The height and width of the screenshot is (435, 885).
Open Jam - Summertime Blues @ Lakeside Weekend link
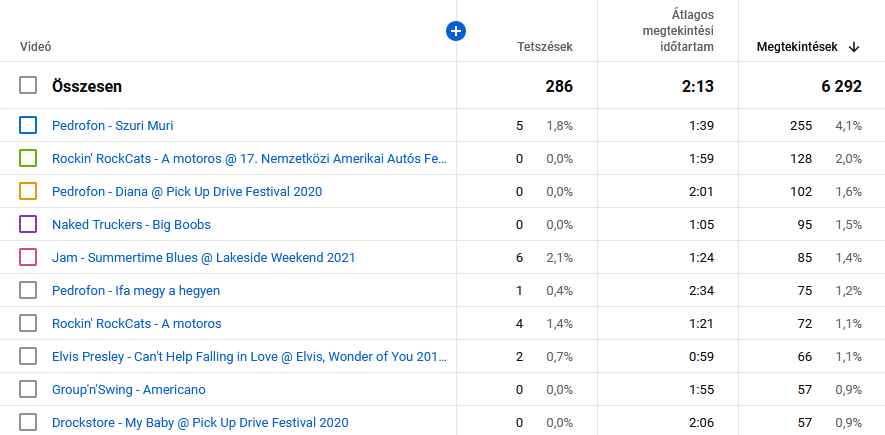[203, 258]
